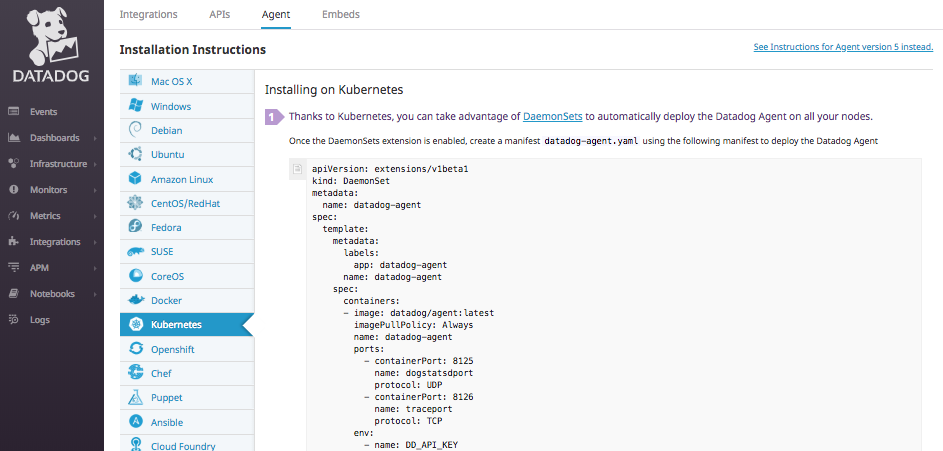Expand the Dashboards submenu arrow
The height and width of the screenshot is (451, 943).
95,138
